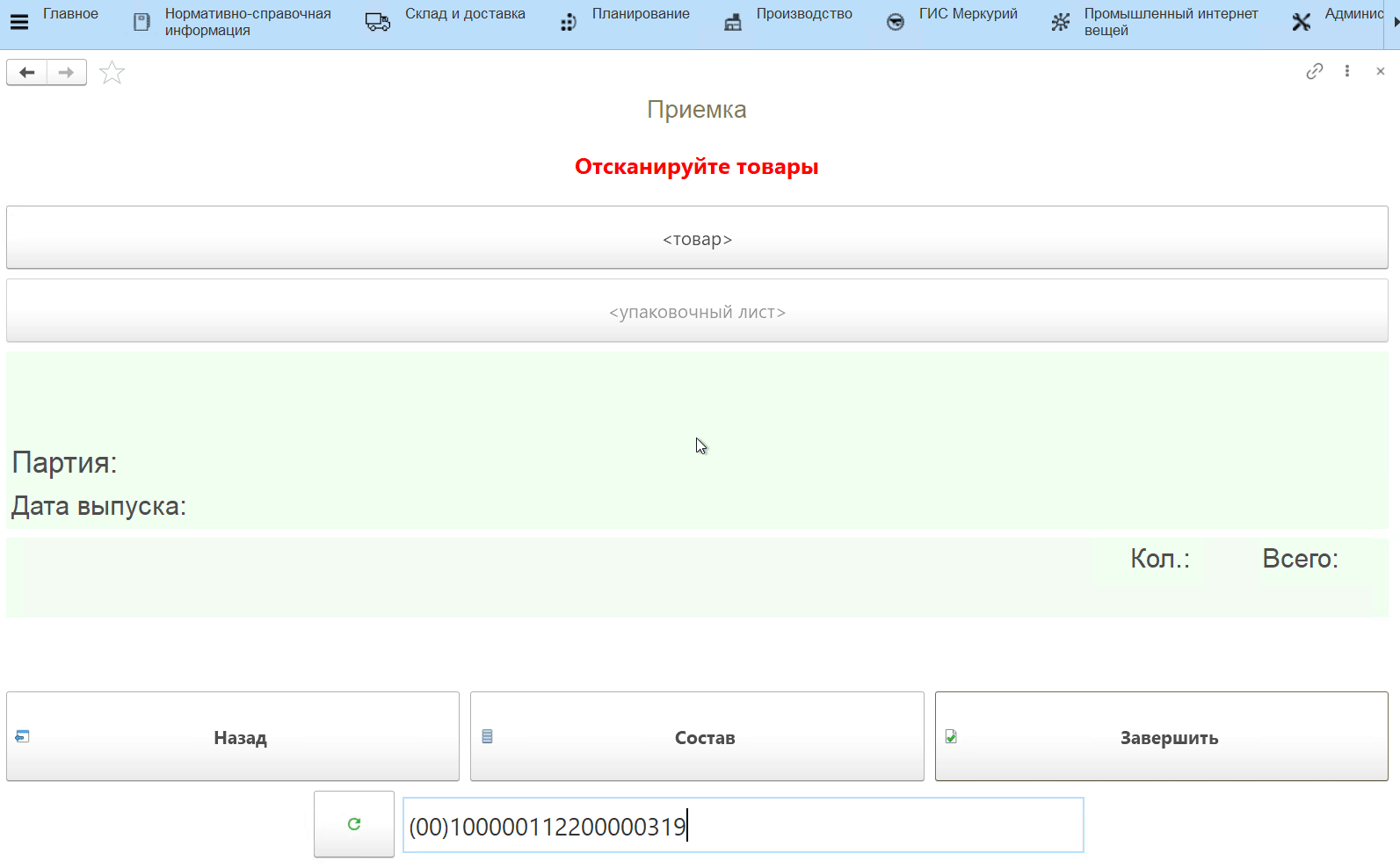This screenshot has height=868, width=1400.
Task: Click the truck icon for Склад и доставка
Action: [378, 22]
